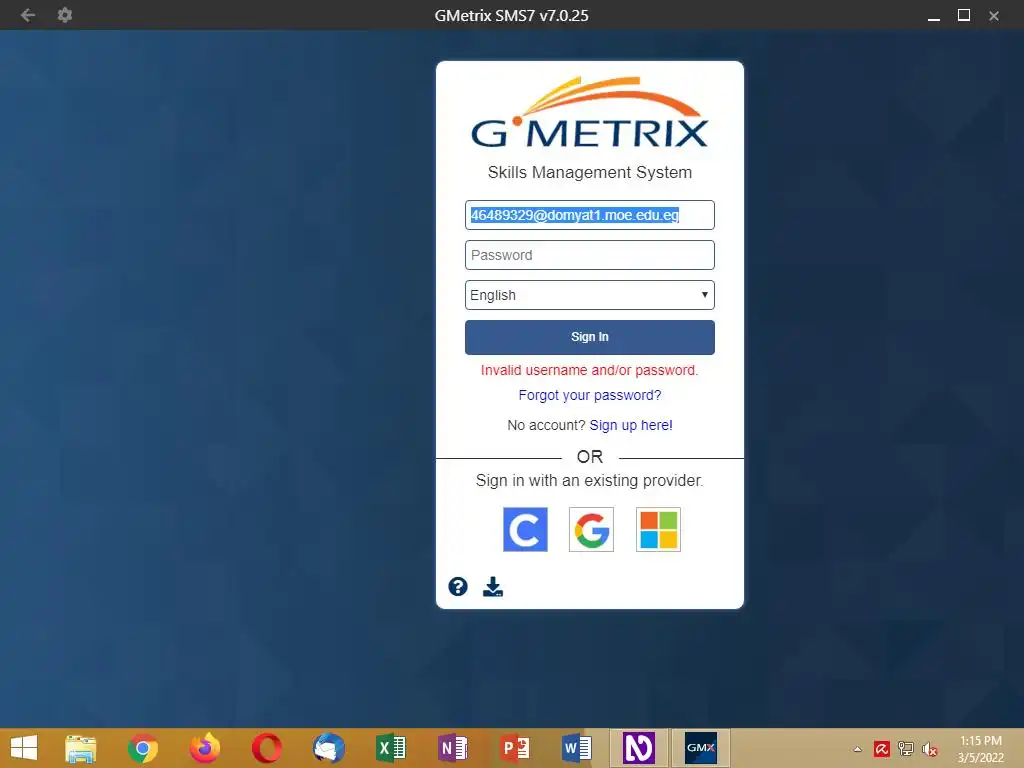Expand the English language dropdown
The height and width of the screenshot is (768, 1024).
(x=590, y=295)
